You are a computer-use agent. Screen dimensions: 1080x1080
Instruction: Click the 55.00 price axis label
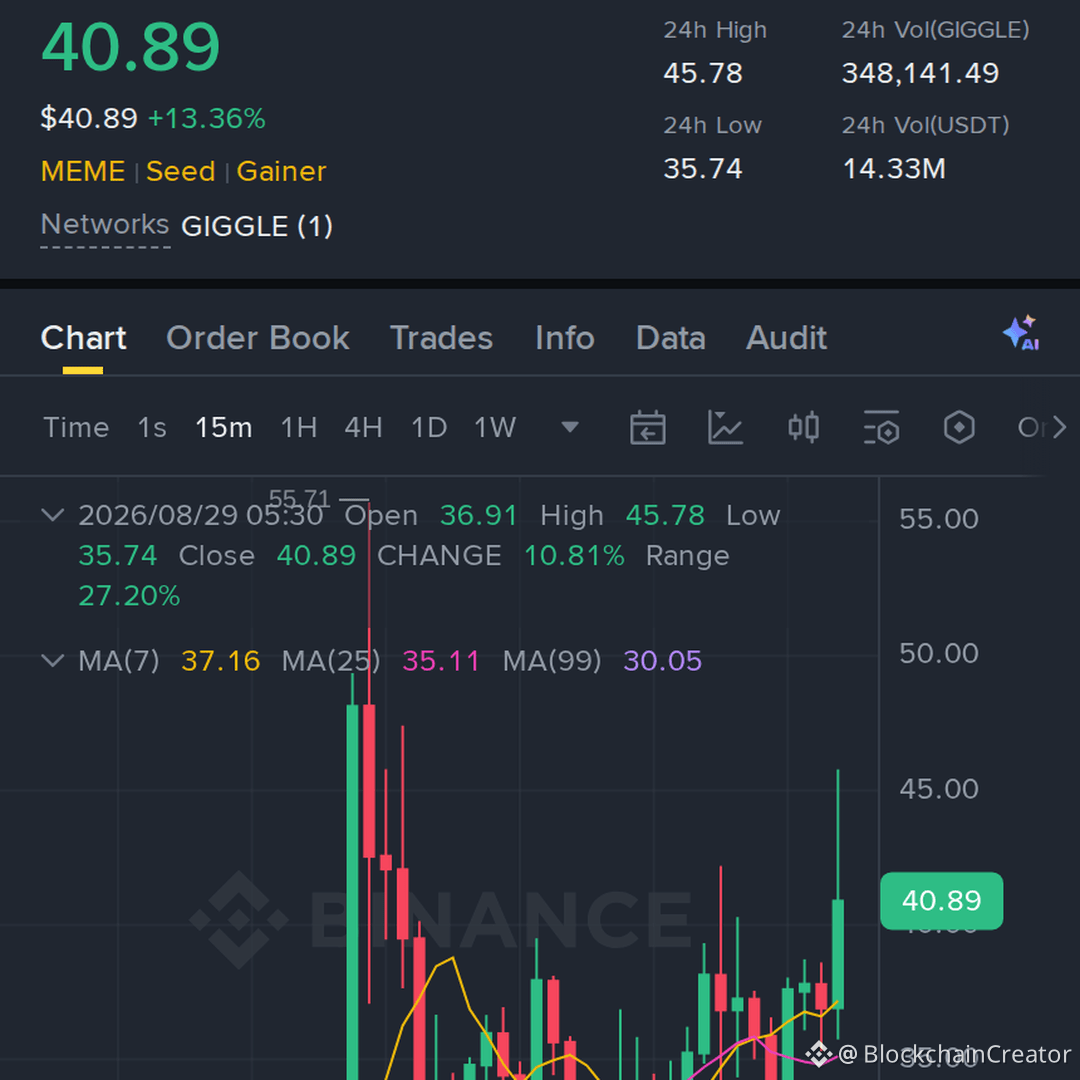pos(939,519)
